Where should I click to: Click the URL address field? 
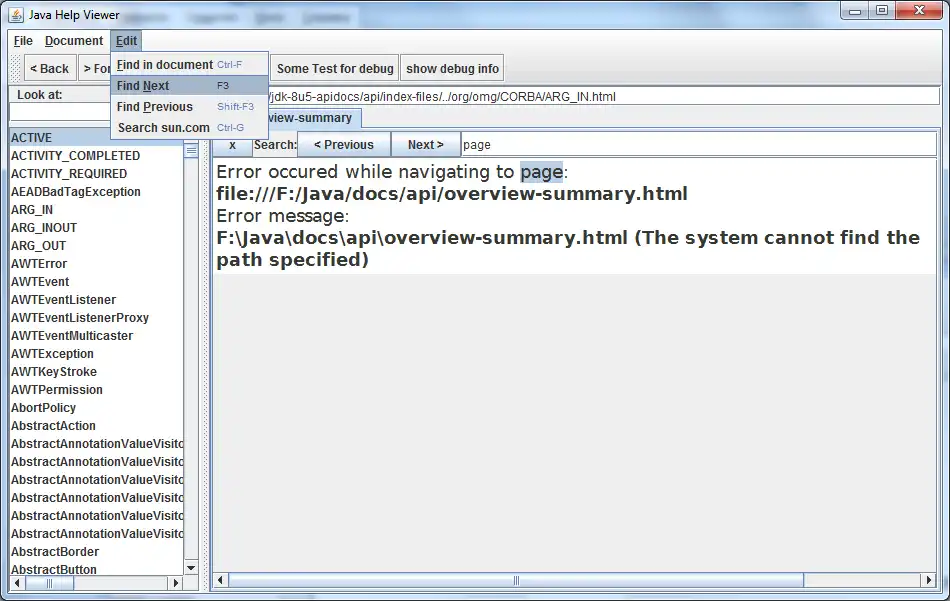click(603, 96)
